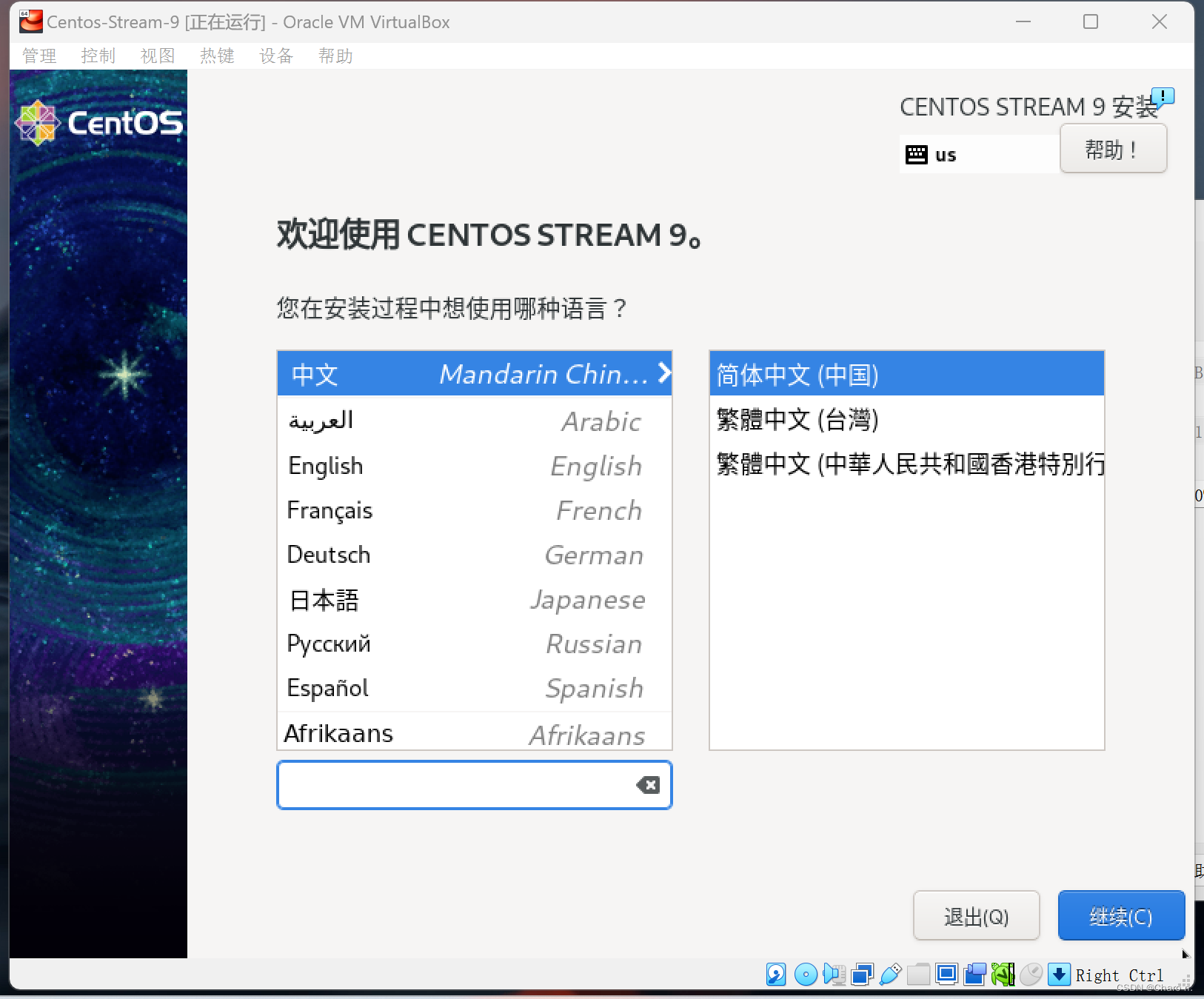The image size is (1204, 999).
Task: Select 日本語 Japanese language row
Action: [475, 599]
